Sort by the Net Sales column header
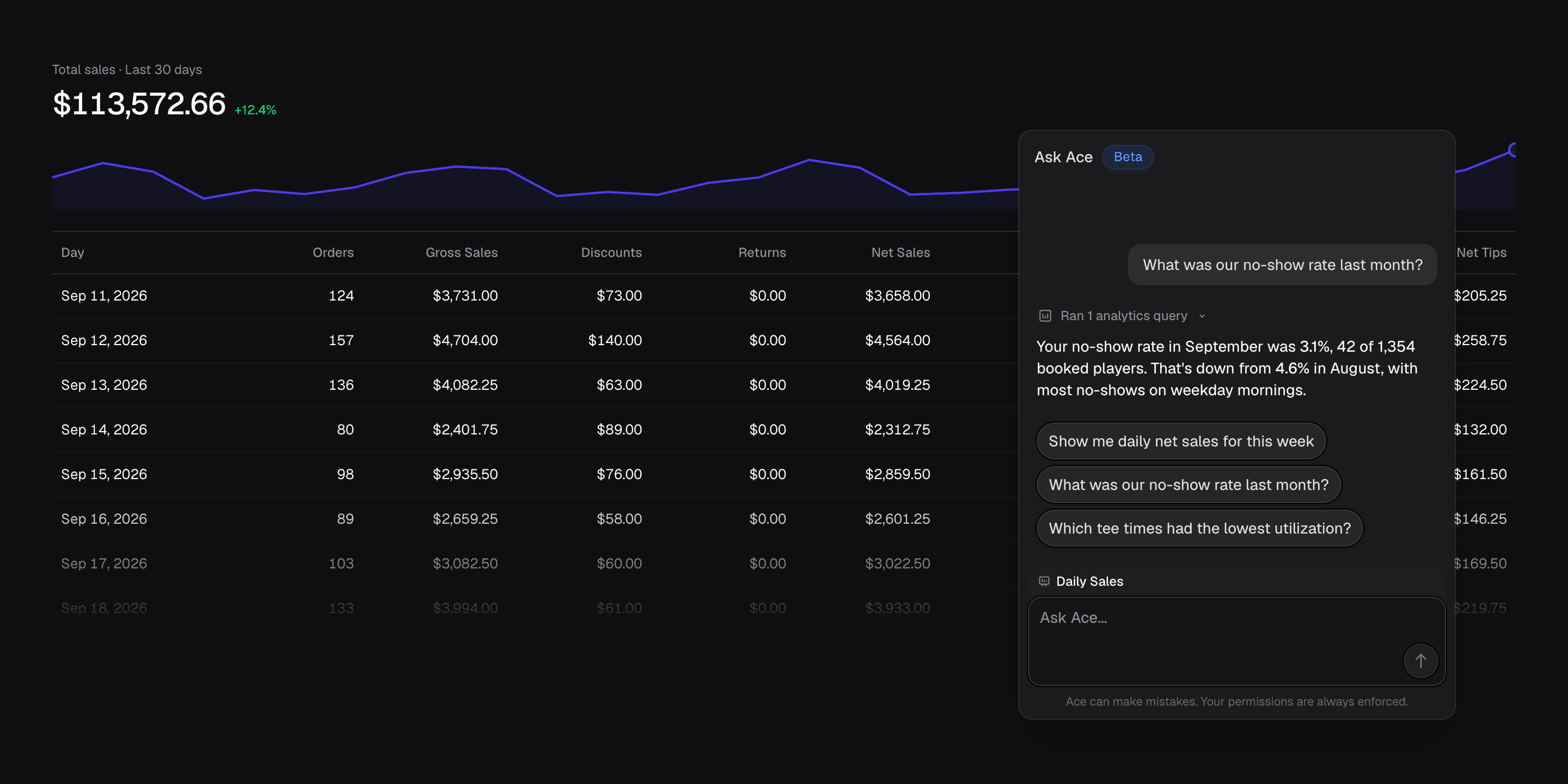Image resolution: width=1568 pixels, height=784 pixels. coord(901,253)
